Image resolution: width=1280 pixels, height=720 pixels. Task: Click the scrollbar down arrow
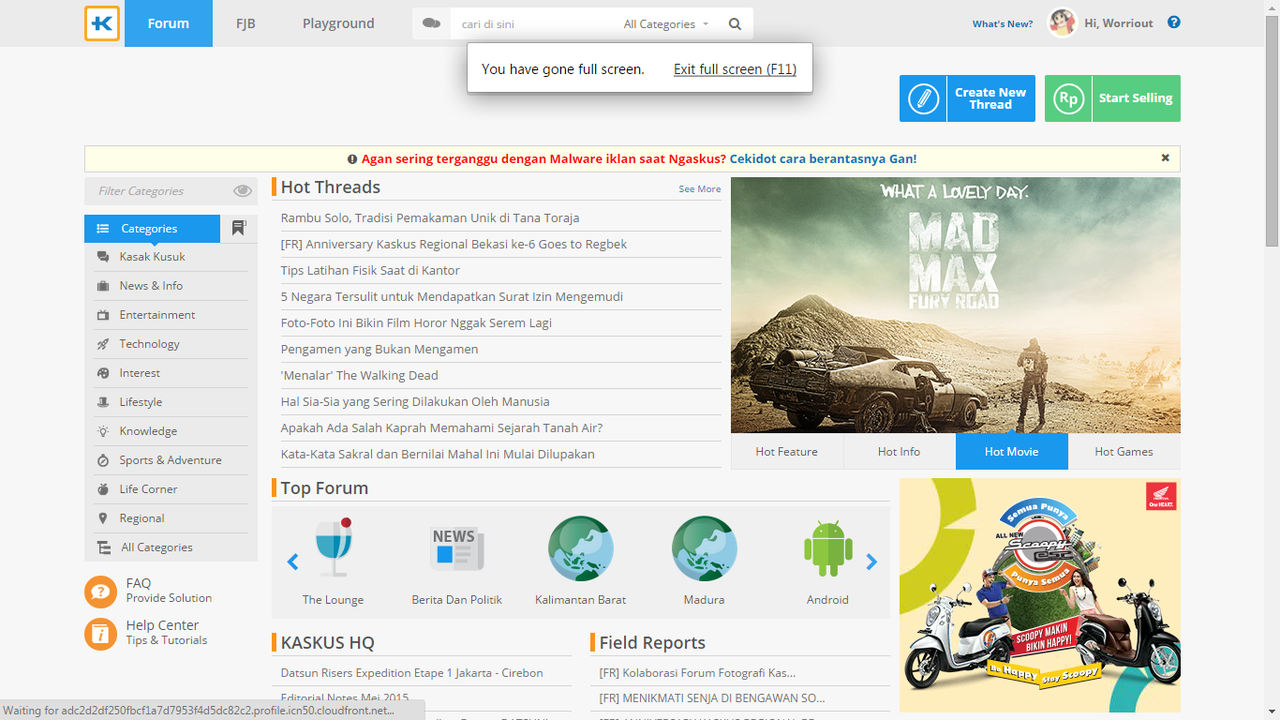1272,712
